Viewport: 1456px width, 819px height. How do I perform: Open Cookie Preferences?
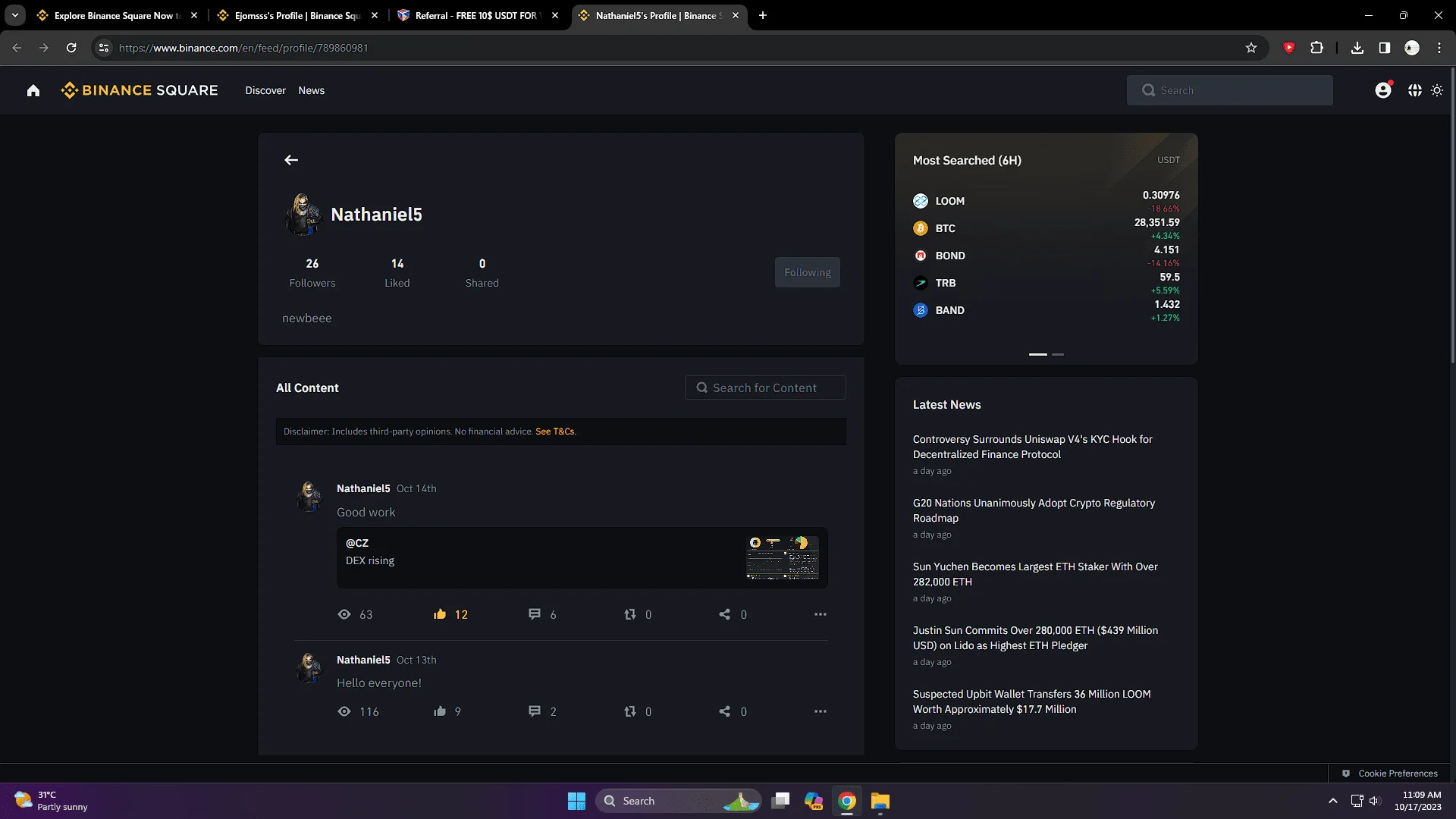click(x=1389, y=773)
